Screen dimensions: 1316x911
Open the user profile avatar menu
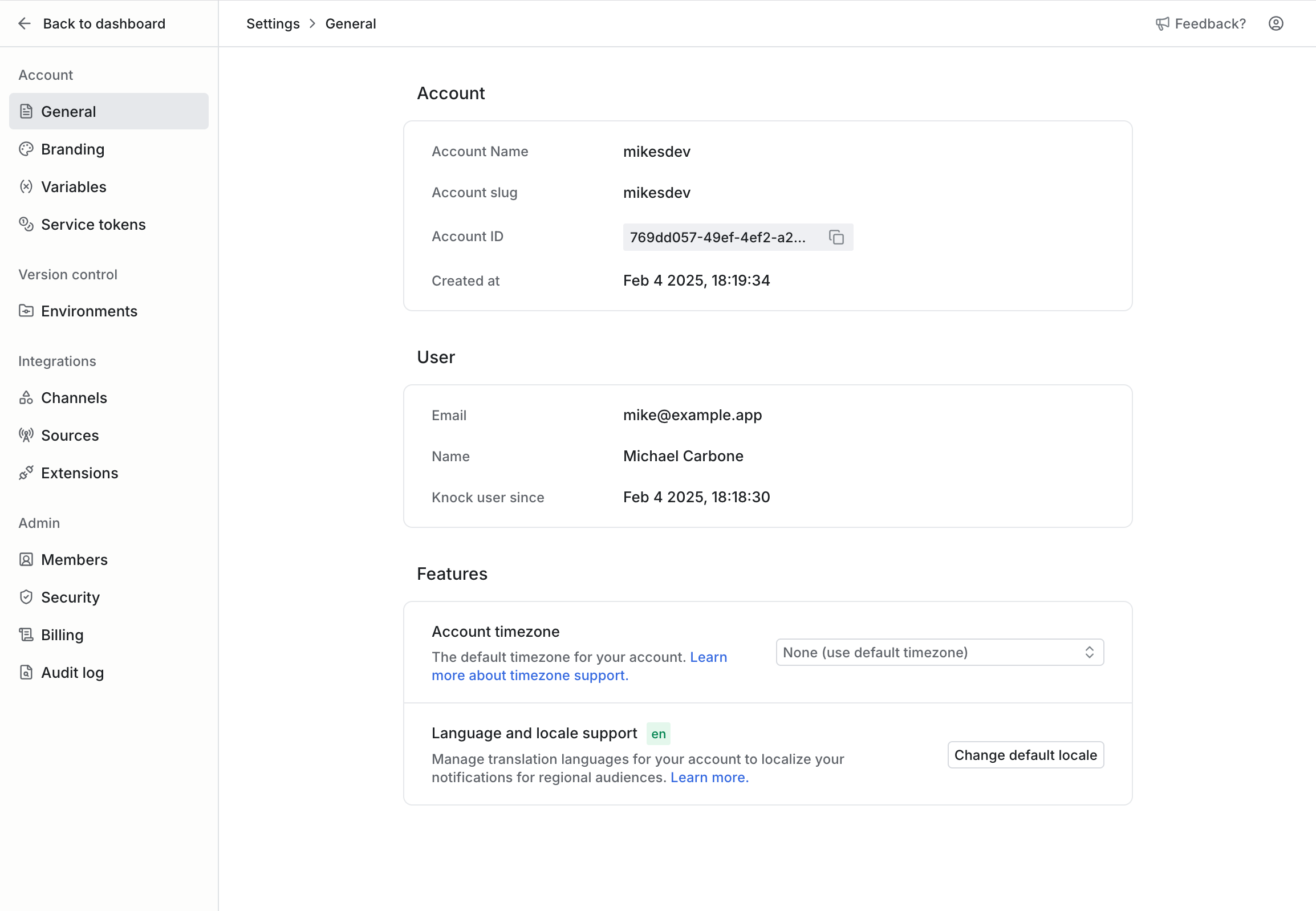click(x=1276, y=23)
